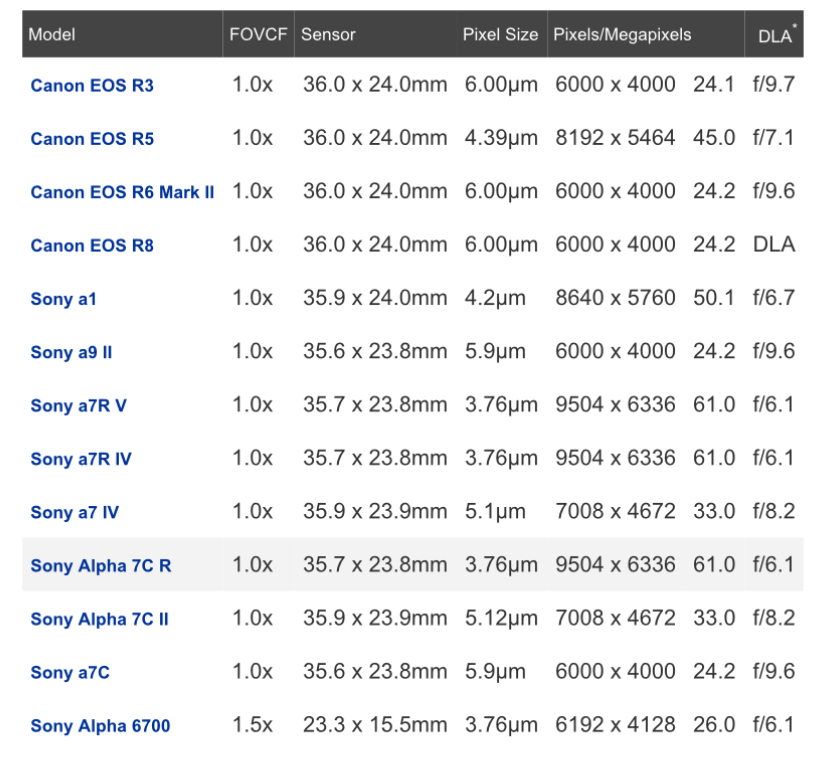Click 4.2µm pixel size for Sony a1
The width and height of the screenshot is (828, 768).
click(495, 298)
